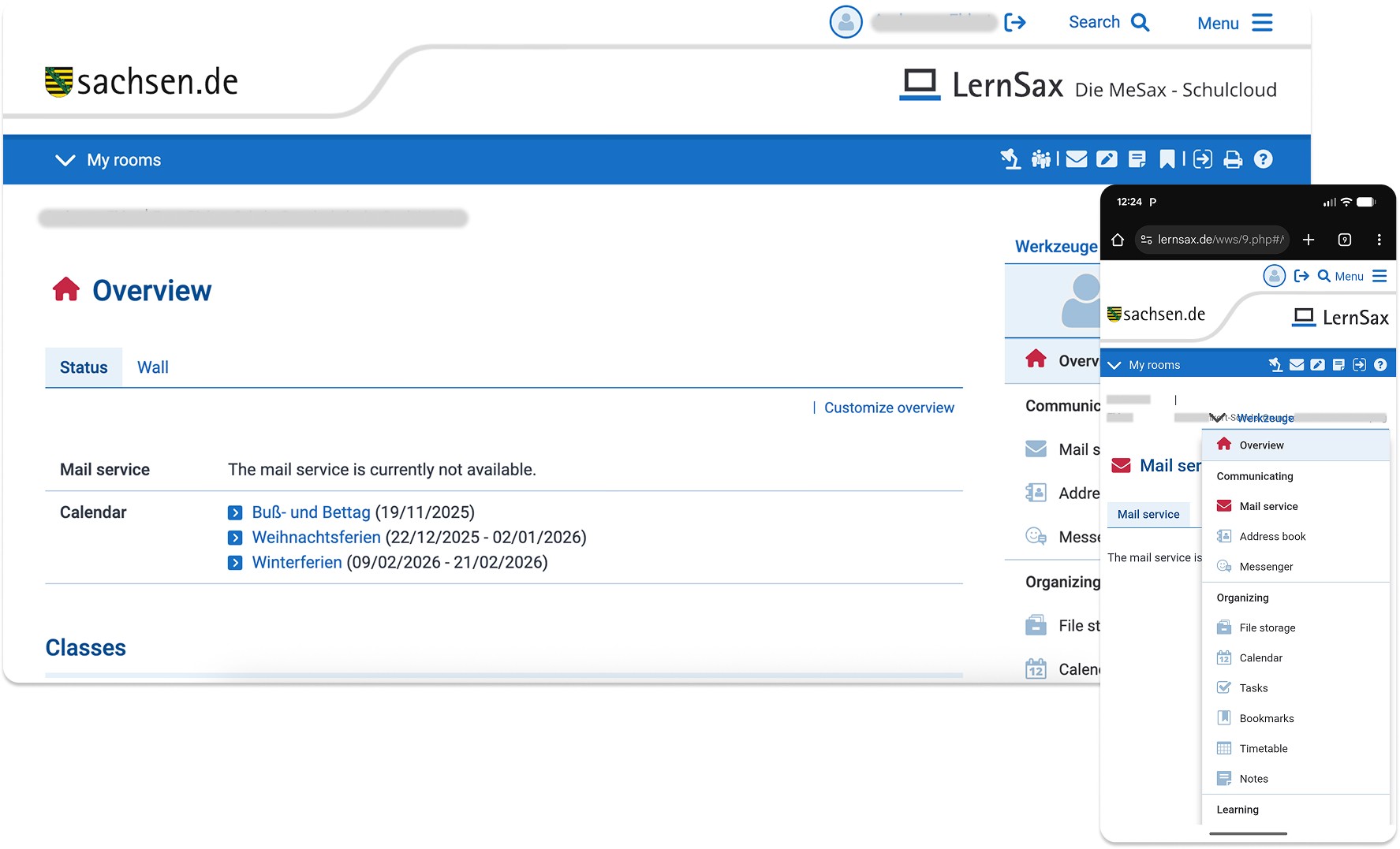Select Messenger in the phone menu
Viewport: 1400px width, 849px height.
point(1295,567)
